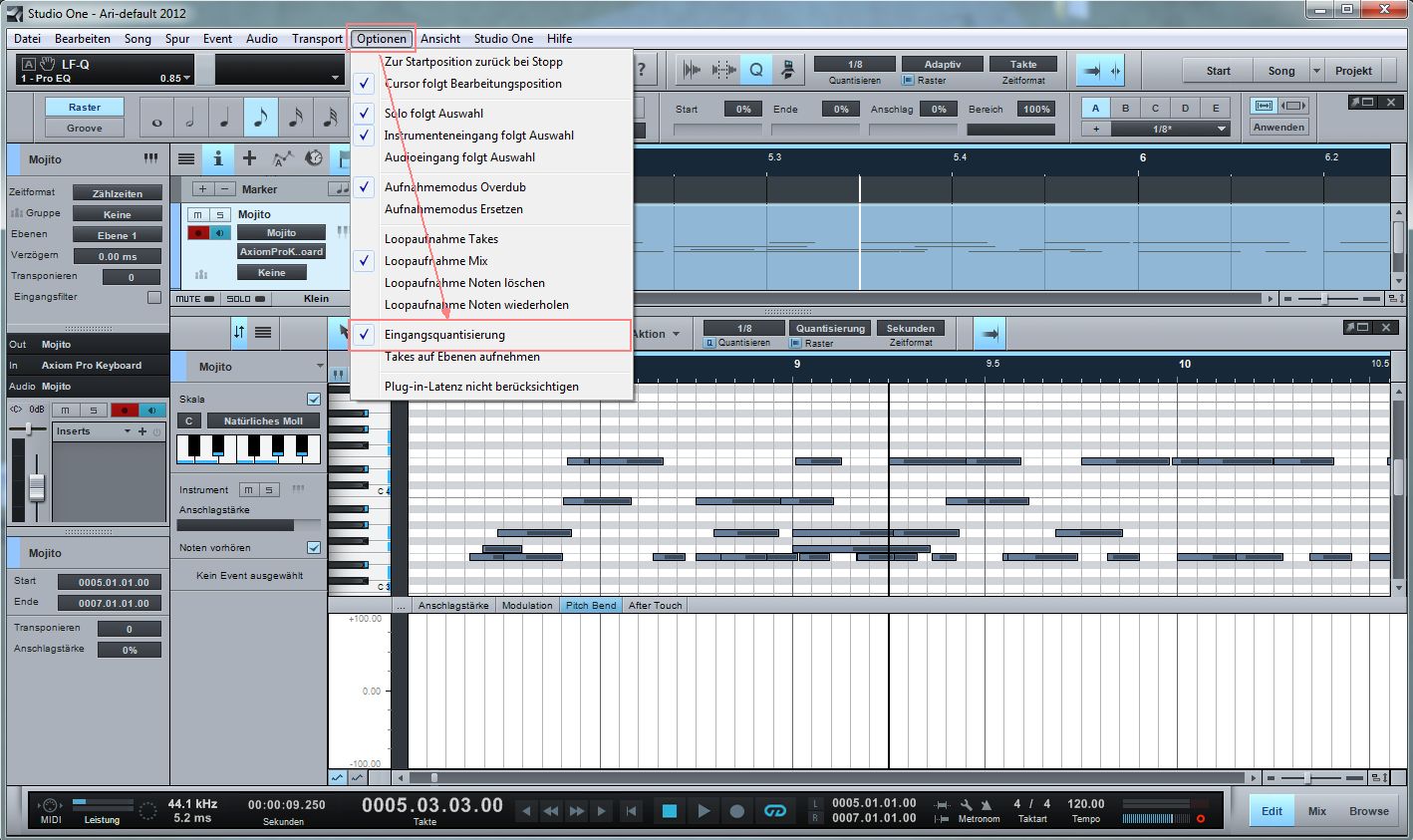Toggle autoscroll arrow in editor toolbar
Image resolution: width=1413 pixels, height=840 pixels.
pyautogui.click(x=989, y=334)
